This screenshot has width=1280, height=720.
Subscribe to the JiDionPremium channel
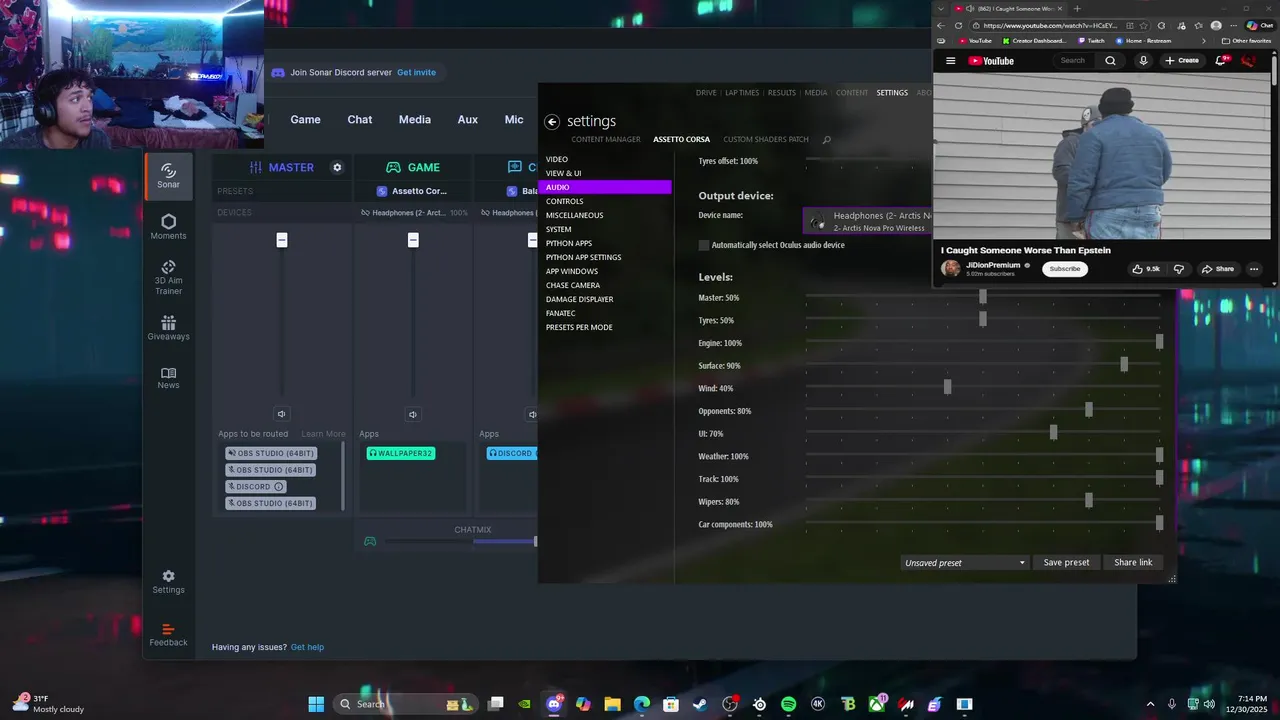click(1064, 269)
